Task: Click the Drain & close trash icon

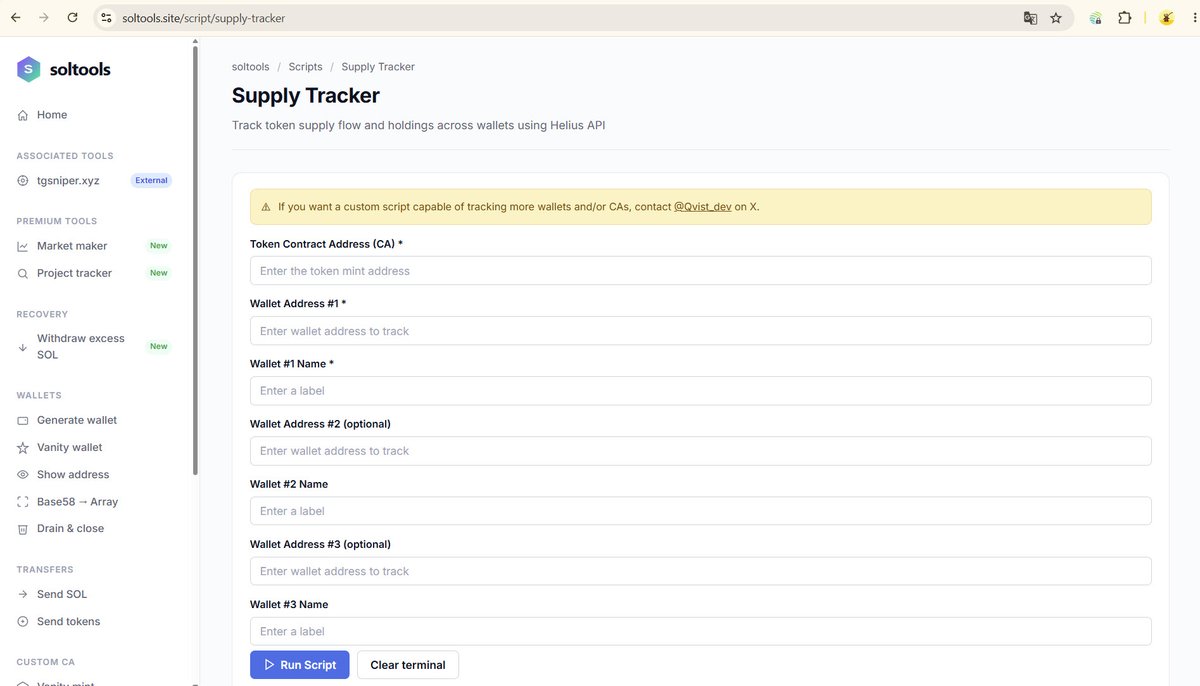Action: coord(23,529)
